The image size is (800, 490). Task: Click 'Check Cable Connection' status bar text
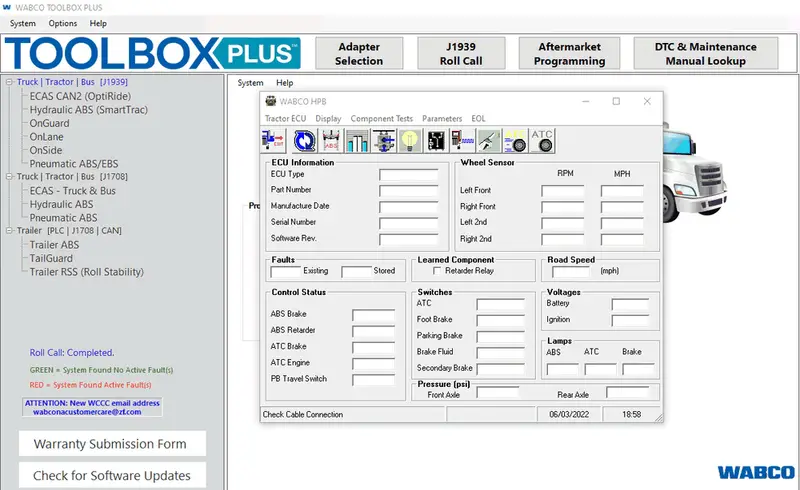coord(303,414)
